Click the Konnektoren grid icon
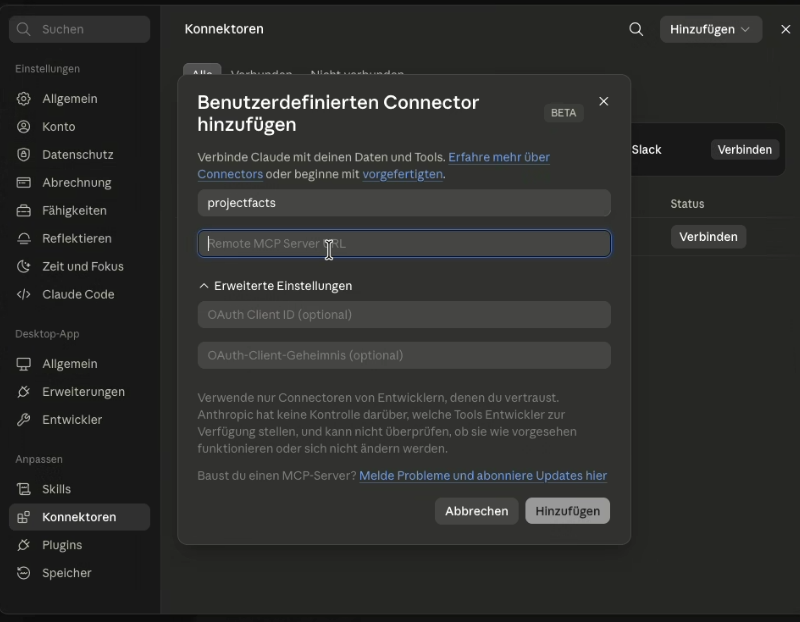The image size is (800, 622). [x=23, y=517]
